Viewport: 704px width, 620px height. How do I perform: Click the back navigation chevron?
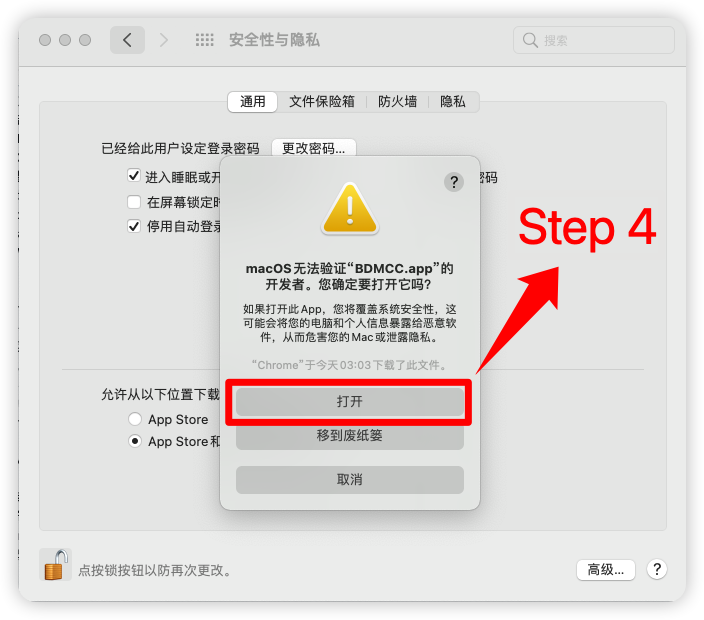pos(128,40)
